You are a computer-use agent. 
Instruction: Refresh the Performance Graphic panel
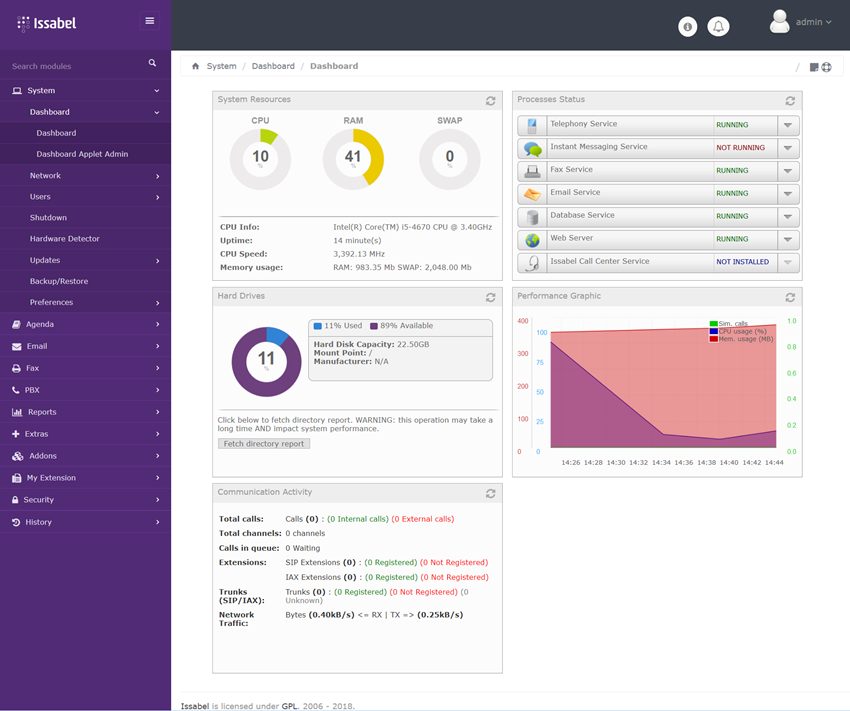point(790,298)
